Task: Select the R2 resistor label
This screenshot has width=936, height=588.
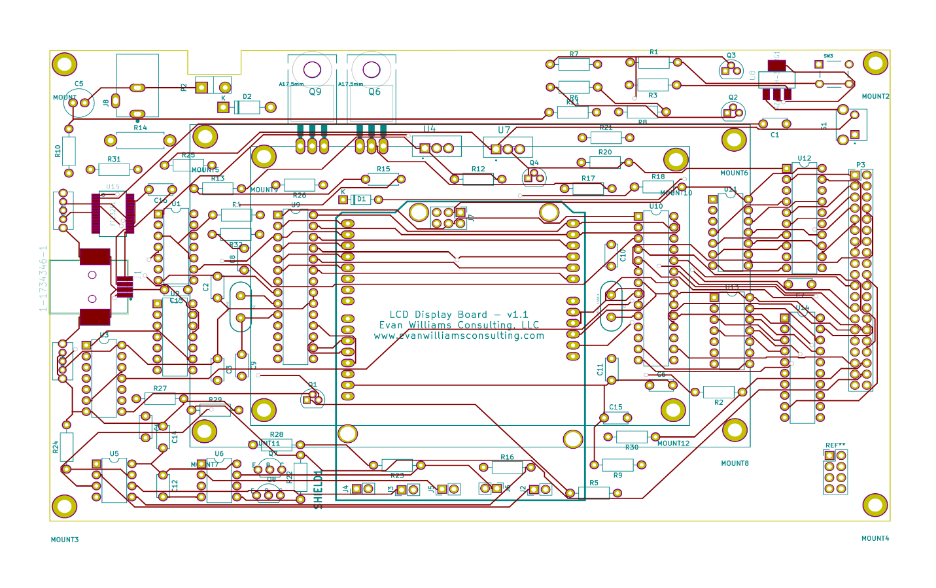Action: 719,403
